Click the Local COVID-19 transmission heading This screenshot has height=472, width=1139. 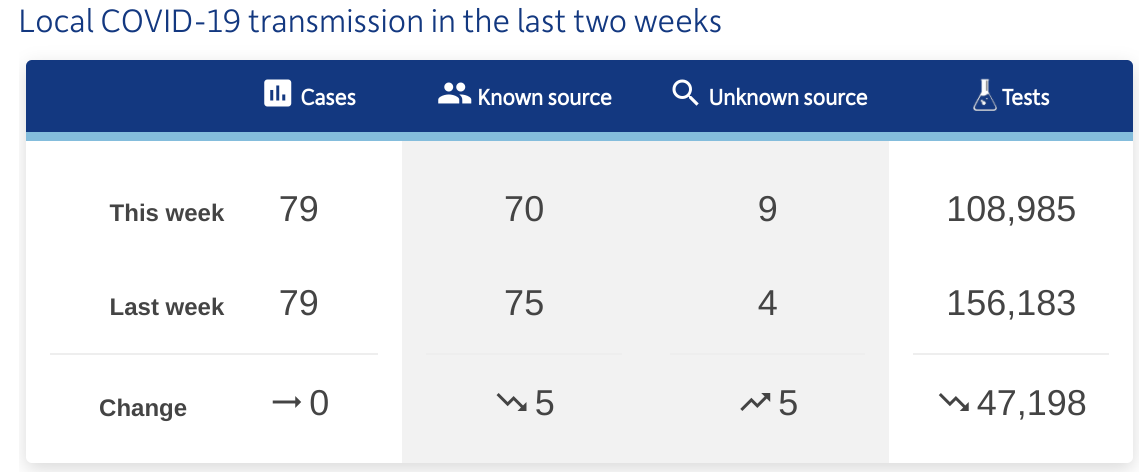(x=370, y=22)
